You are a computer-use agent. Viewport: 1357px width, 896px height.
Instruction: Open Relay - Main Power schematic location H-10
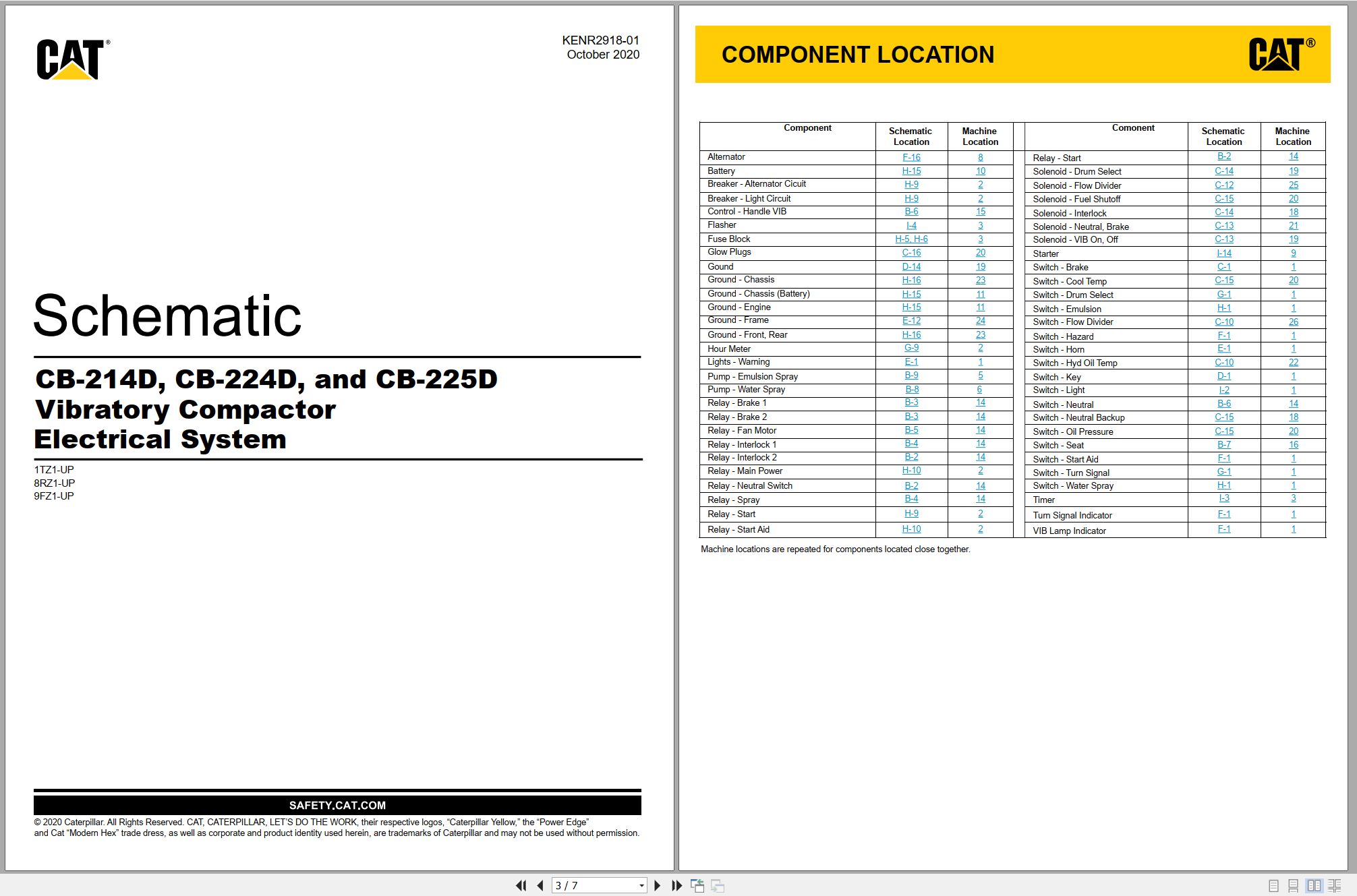tap(911, 471)
